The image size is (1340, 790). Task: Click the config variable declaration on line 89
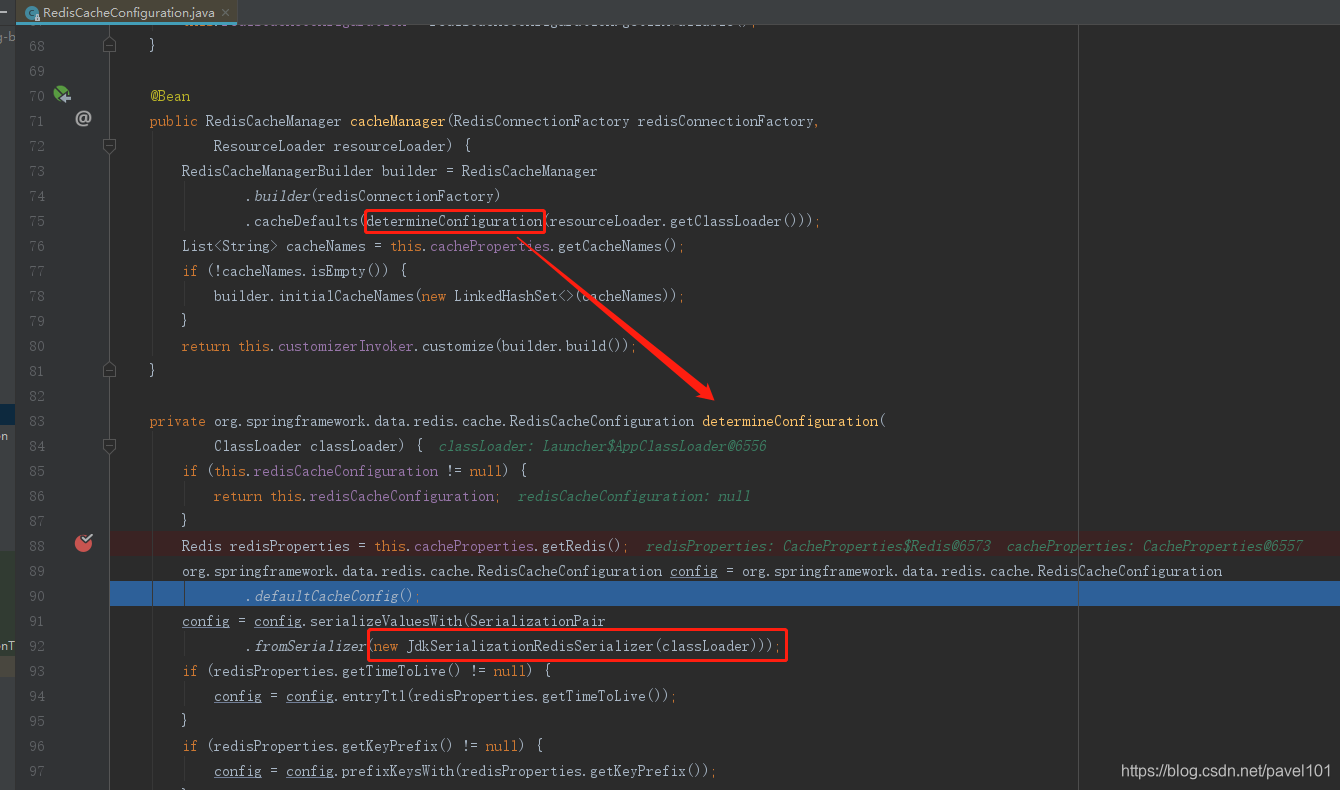click(693, 571)
